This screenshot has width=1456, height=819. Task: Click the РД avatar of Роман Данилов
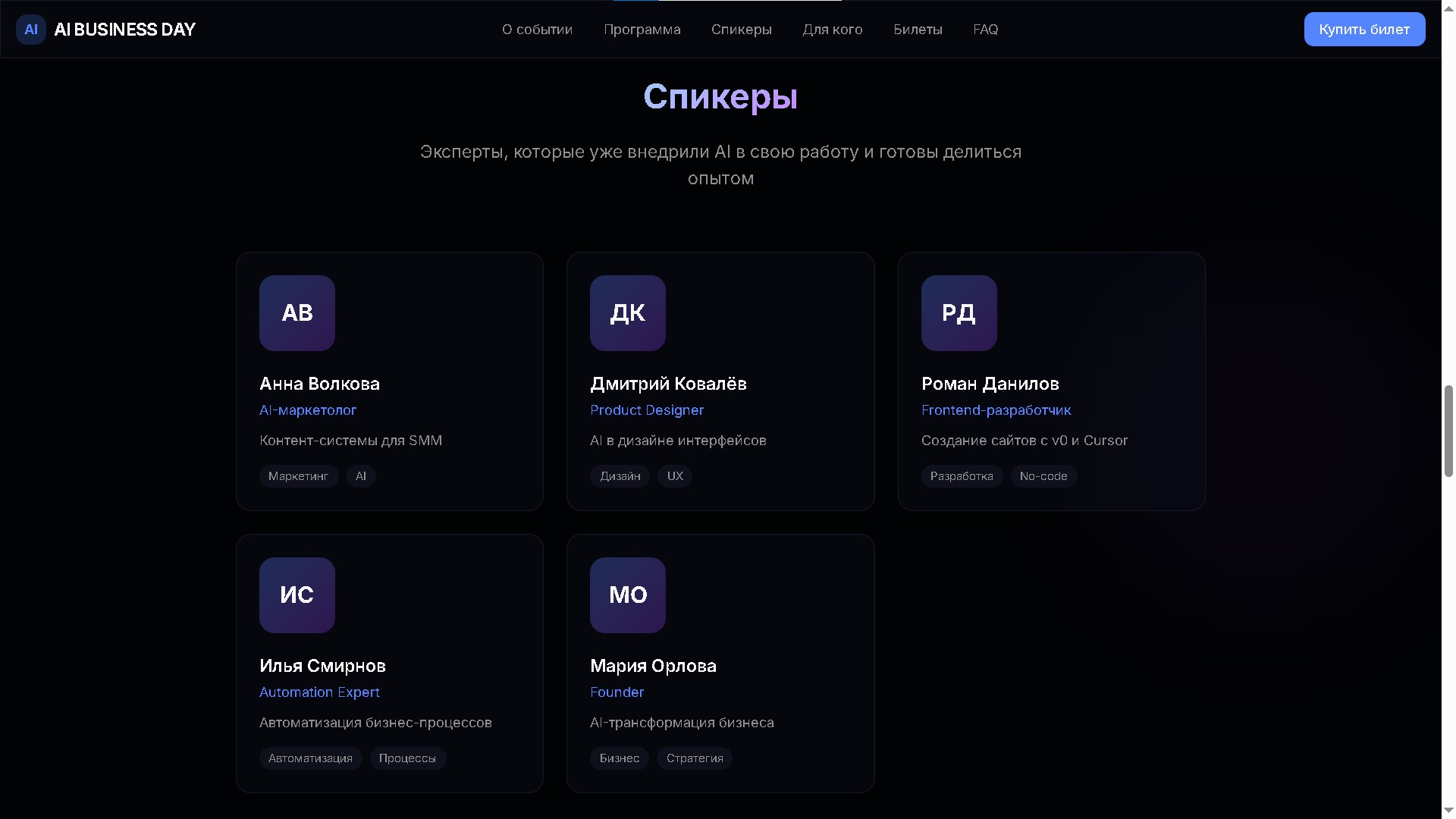[x=959, y=313]
